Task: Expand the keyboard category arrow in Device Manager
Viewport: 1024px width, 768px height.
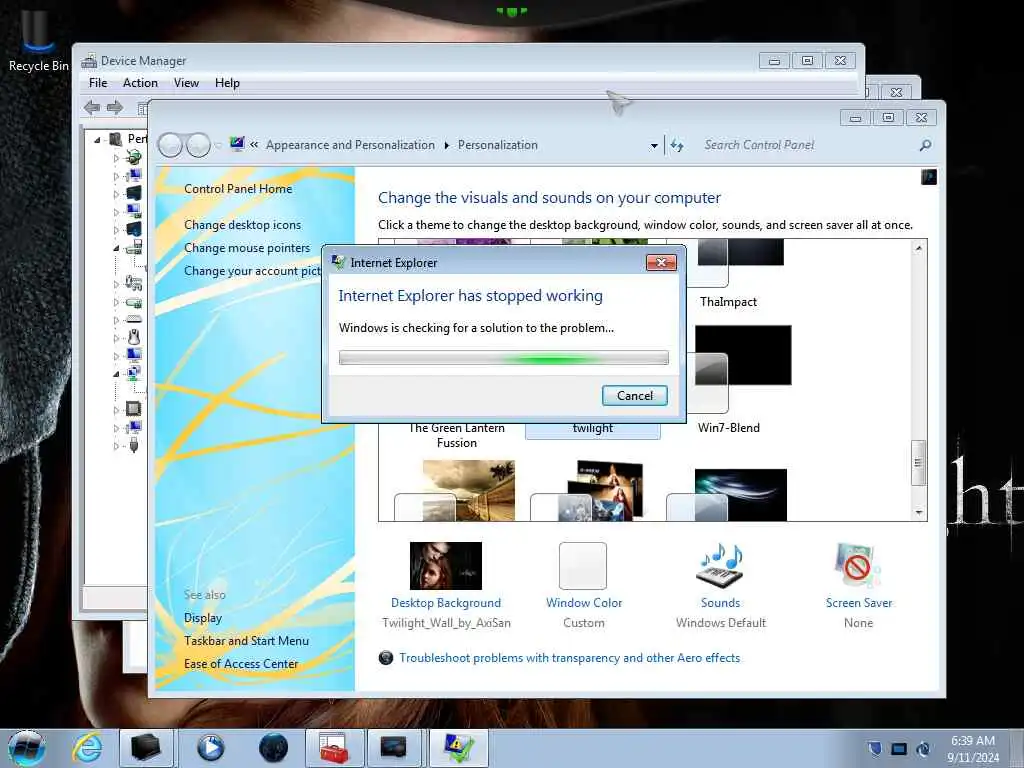Action: tap(116, 320)
